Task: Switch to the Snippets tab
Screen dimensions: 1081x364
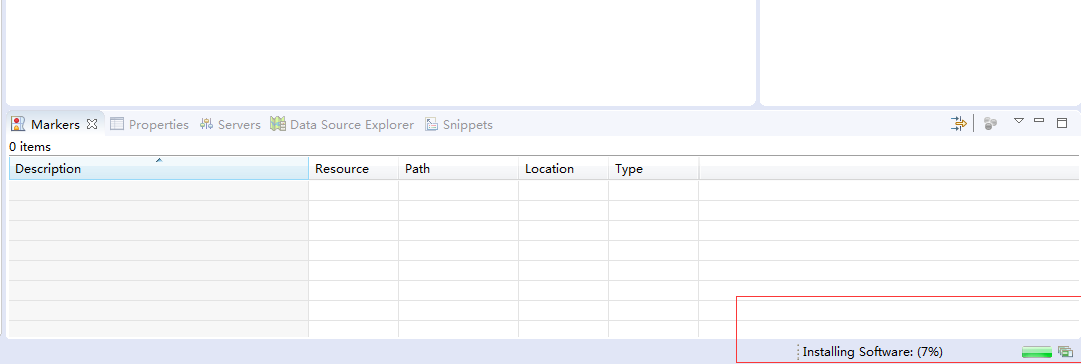Action: pos(458,125)
